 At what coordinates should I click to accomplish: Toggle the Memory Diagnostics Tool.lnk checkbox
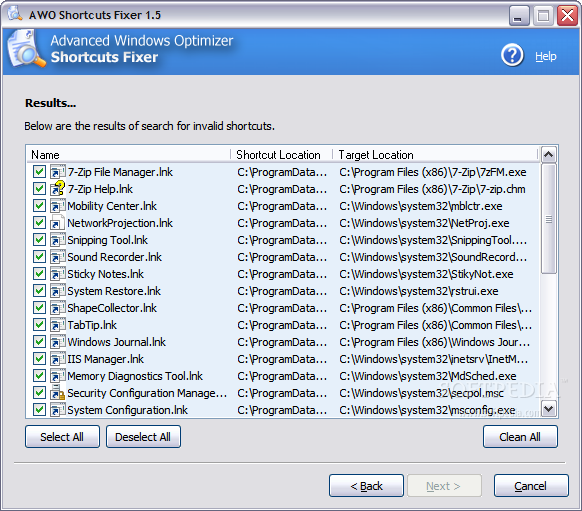click(x=39, y=376)
